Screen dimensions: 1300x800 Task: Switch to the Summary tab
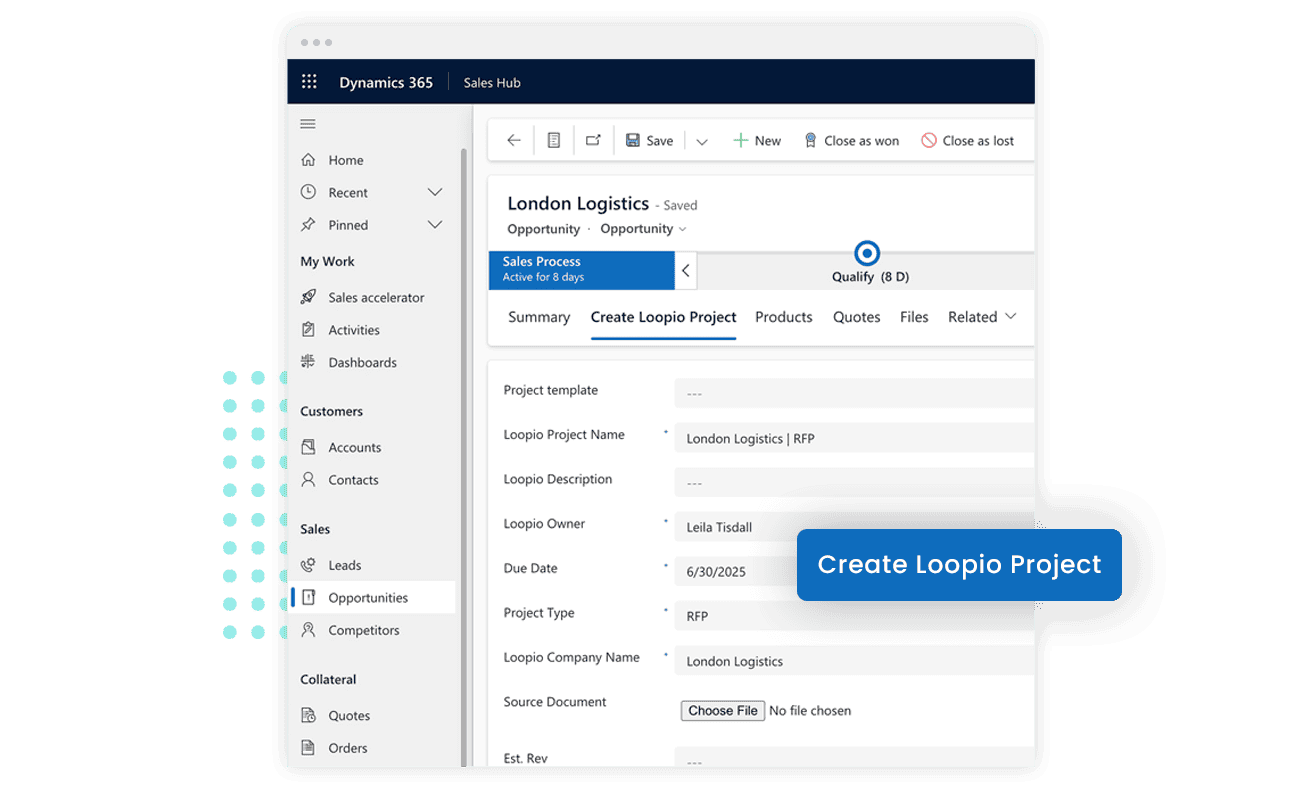coord(538,317)
